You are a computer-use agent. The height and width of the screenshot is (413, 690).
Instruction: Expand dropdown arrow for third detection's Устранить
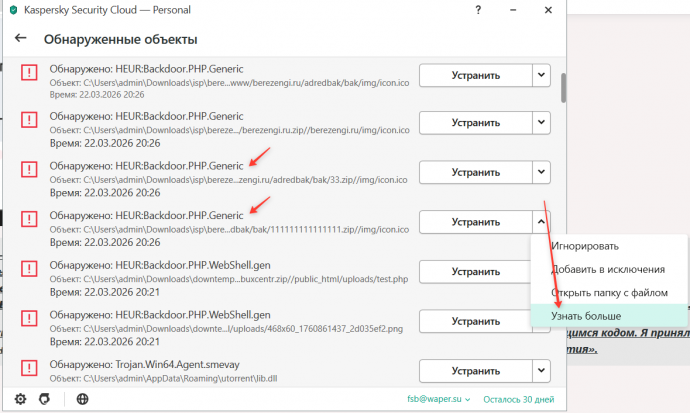tap(541, 172)
